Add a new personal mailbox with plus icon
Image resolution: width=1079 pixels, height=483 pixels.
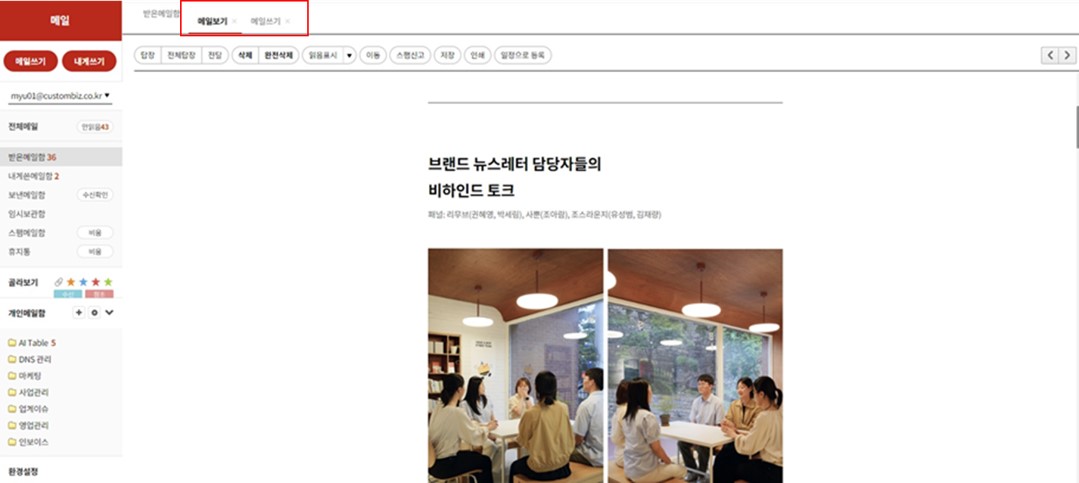[x=78, y=312]
